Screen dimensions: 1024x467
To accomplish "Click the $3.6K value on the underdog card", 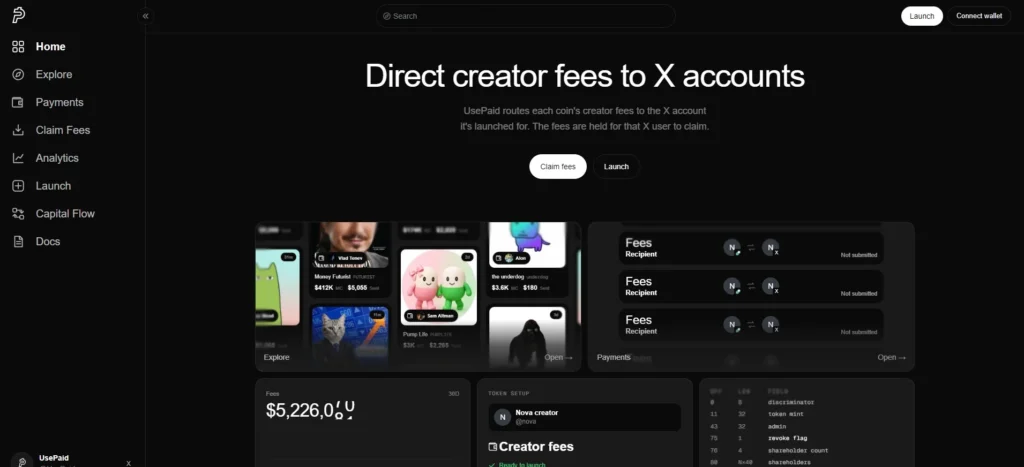I will [500, 287].
